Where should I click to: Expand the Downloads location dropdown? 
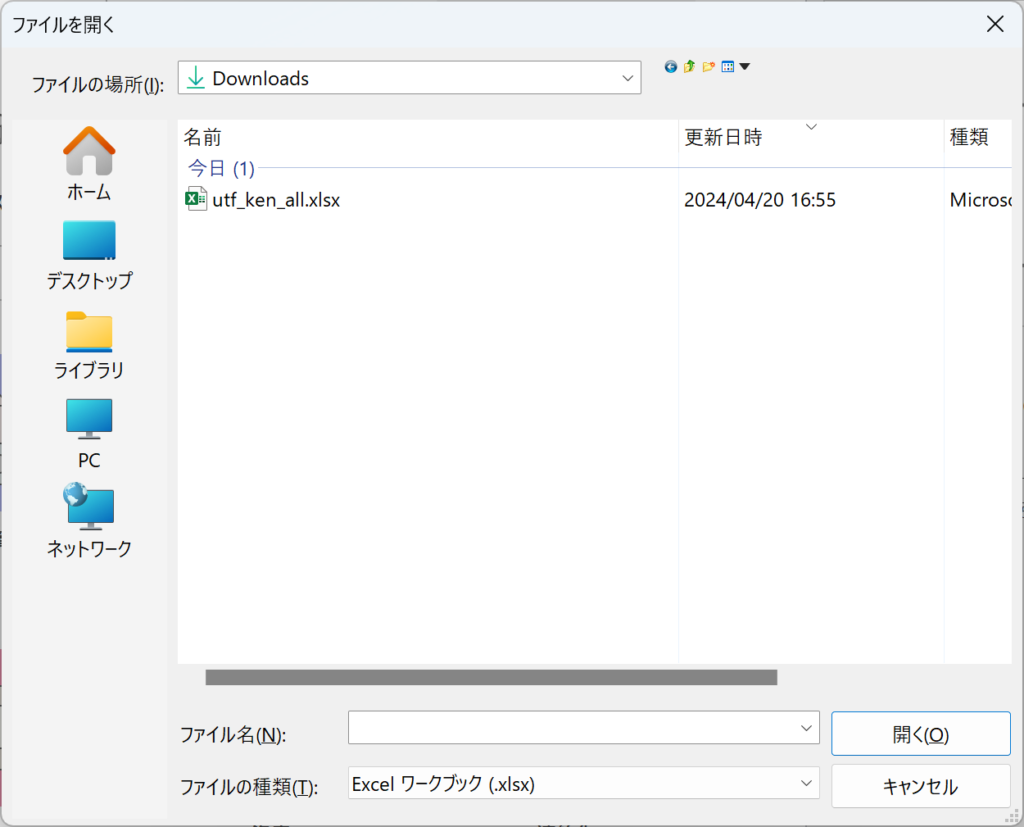(628, 79)
